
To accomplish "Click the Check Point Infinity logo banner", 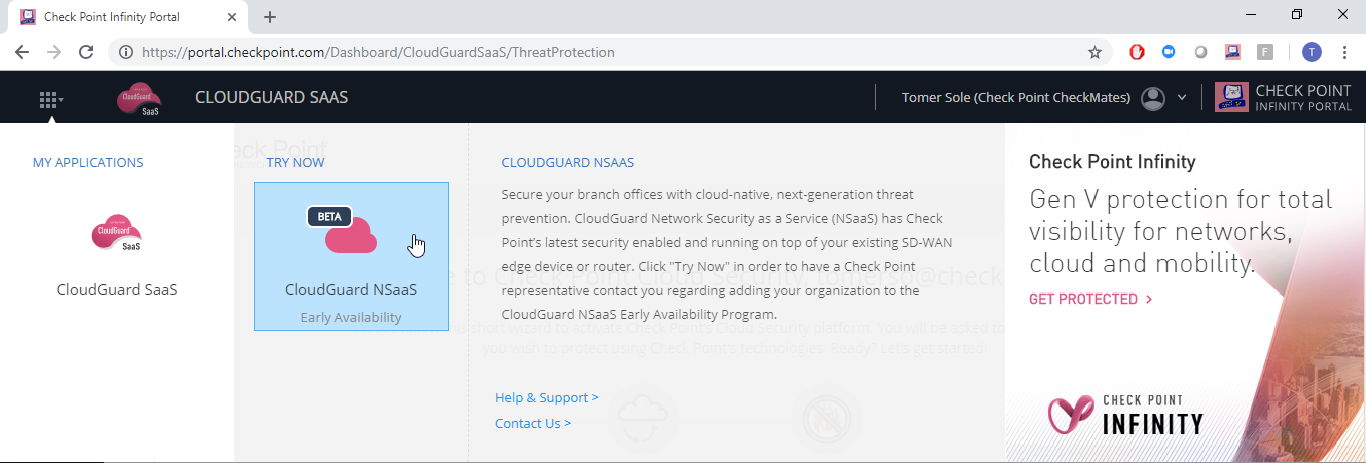I will [x=1125, y=415].
